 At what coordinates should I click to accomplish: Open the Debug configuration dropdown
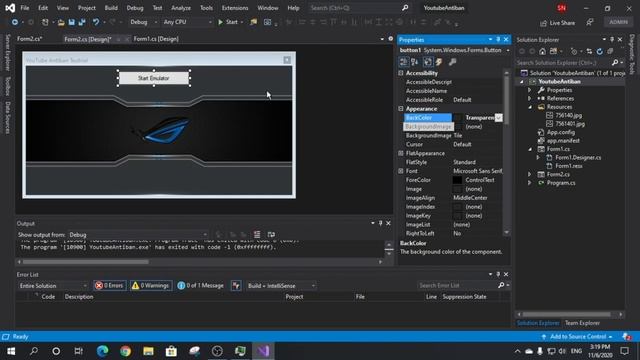tap(144, 22)
